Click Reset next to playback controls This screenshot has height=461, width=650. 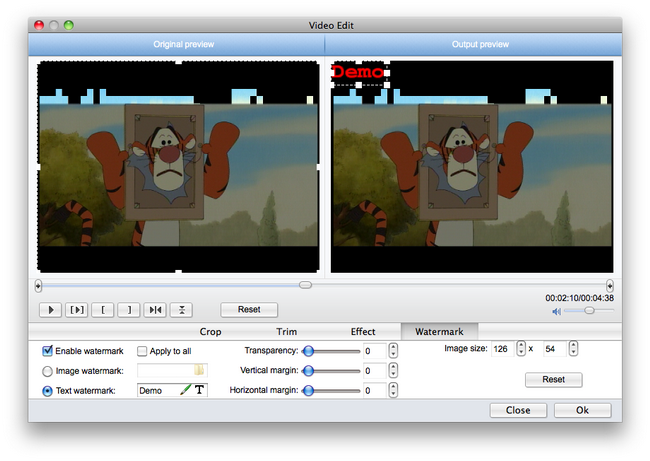coord(249,309)
